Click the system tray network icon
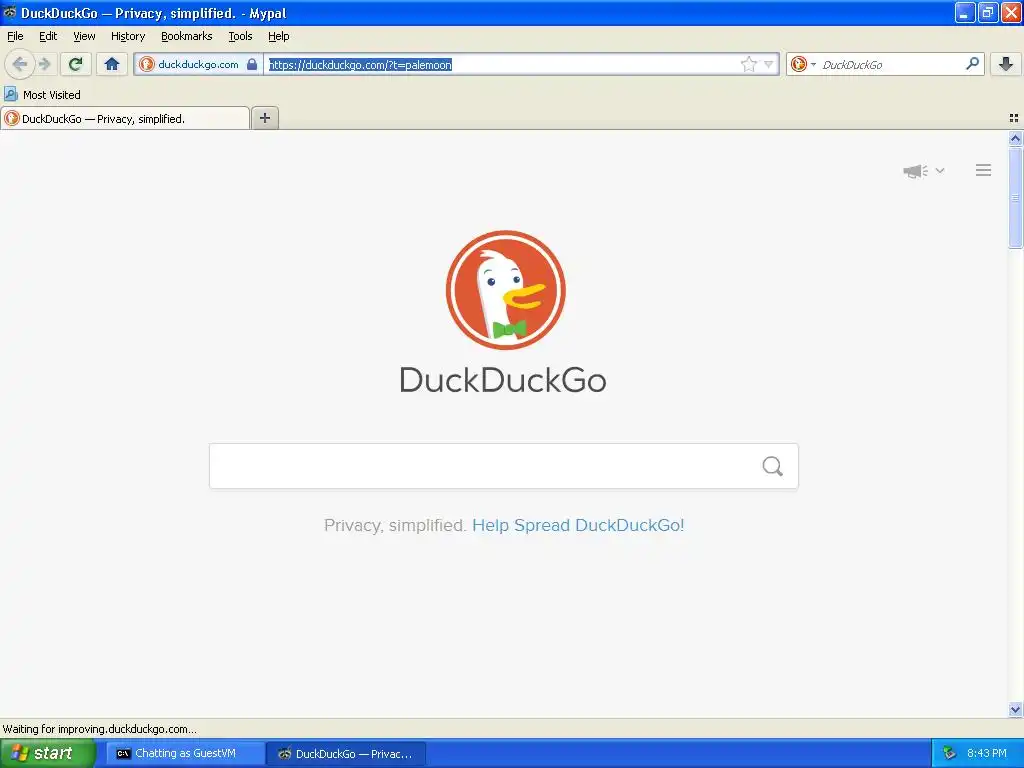The width and height of the screenshot is (1024, 768). click(x=950, y=753)
